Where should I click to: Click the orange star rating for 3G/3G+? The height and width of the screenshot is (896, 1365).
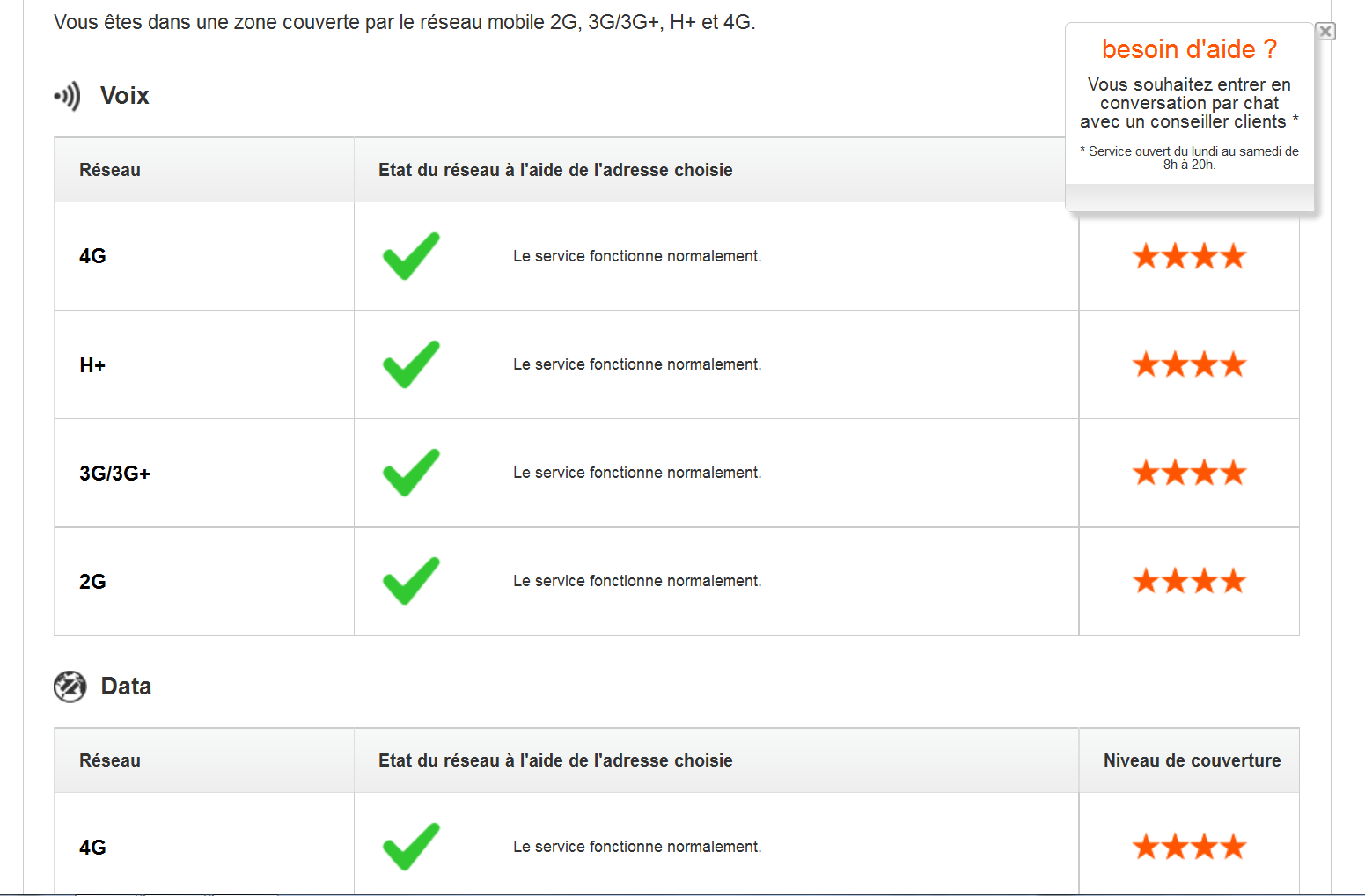[x=1189, y=473]
